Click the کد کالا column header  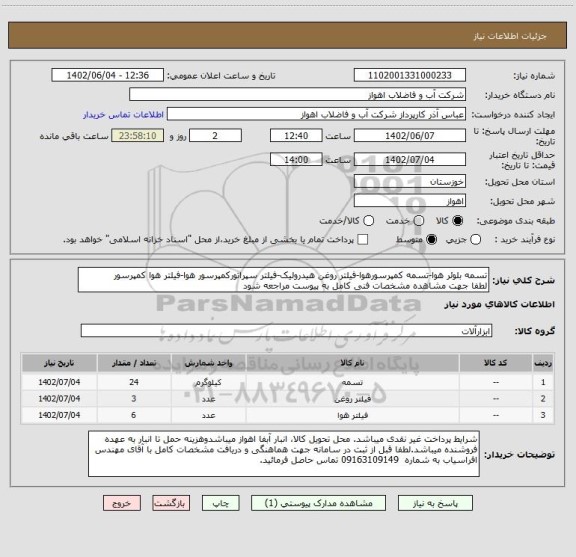pos(496,363)
